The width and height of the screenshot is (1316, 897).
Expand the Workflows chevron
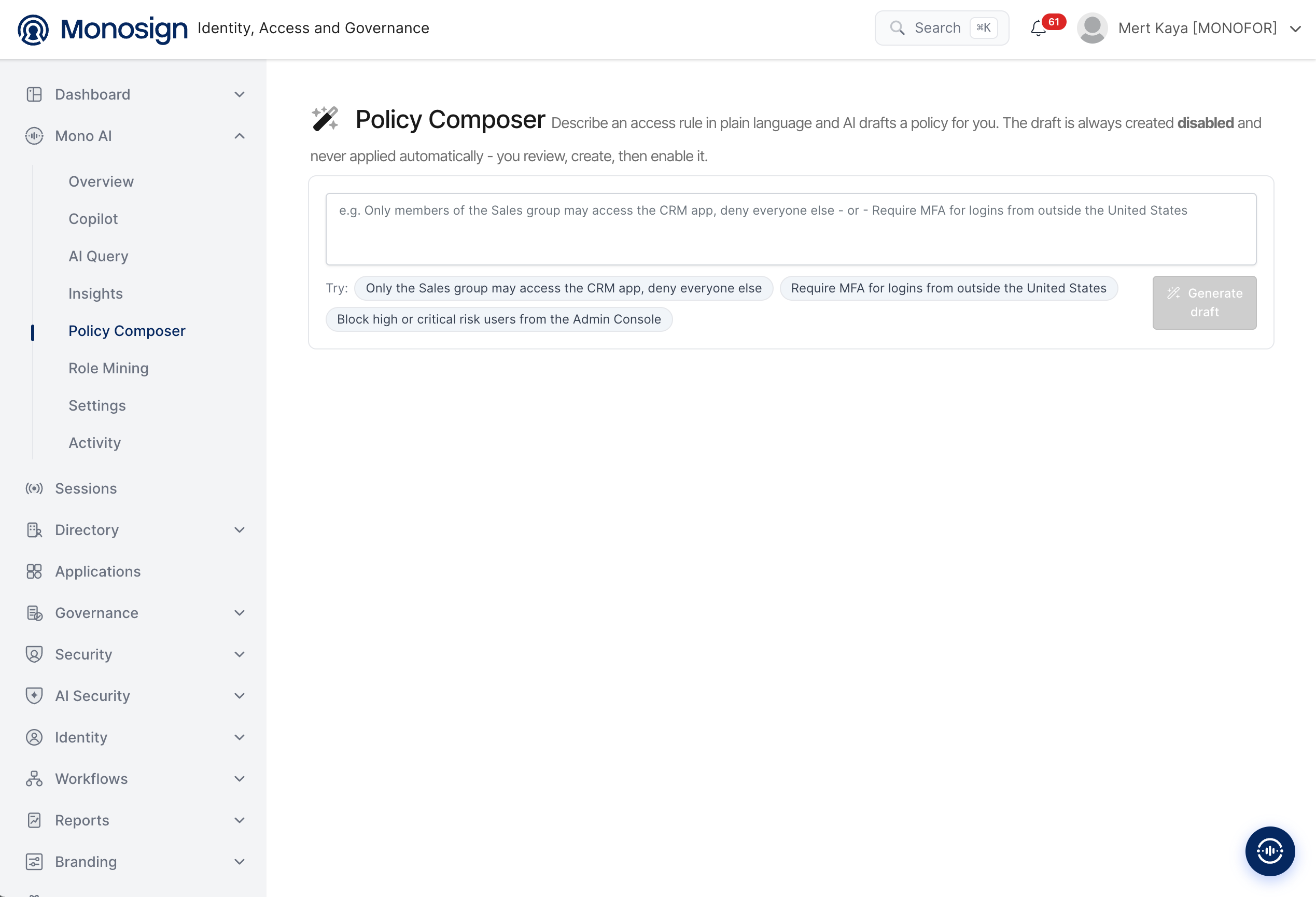(x=240, y=779)
